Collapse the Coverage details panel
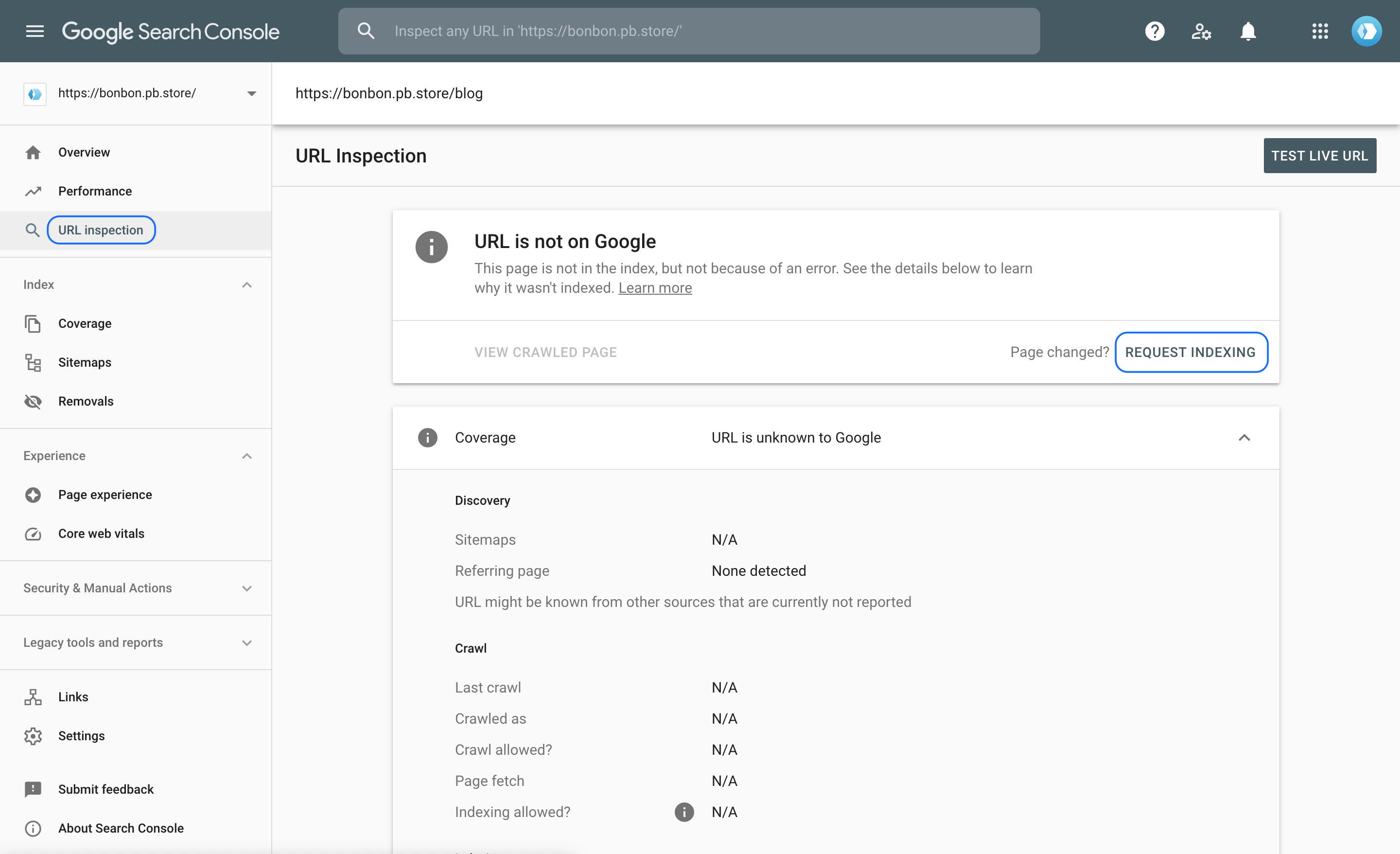Image resolution: width=1400 pixels, height=854 pixels. point(1245,437)
